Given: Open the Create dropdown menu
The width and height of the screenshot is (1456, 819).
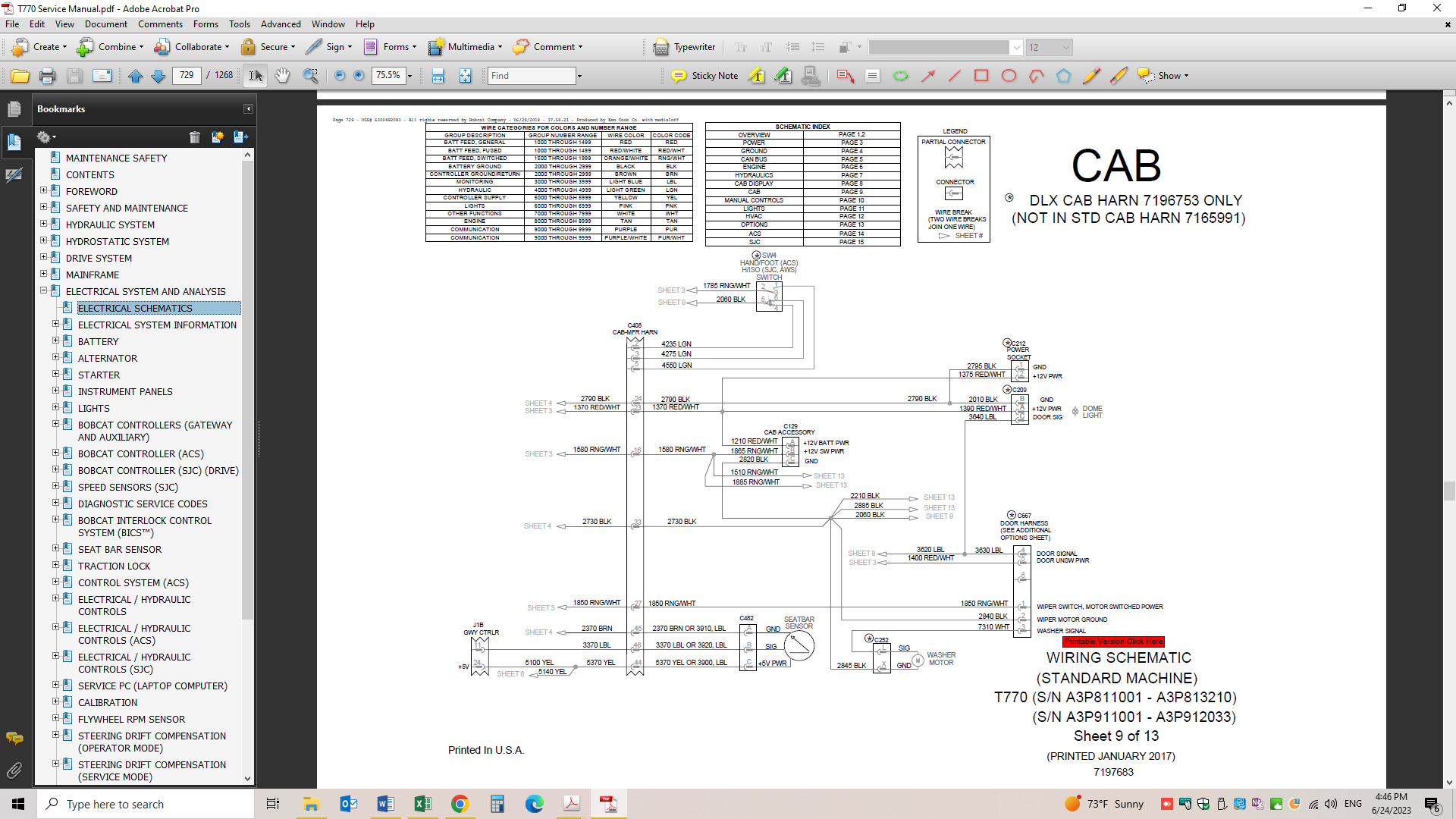Looking at the screenshot, I should coord(39,47).
